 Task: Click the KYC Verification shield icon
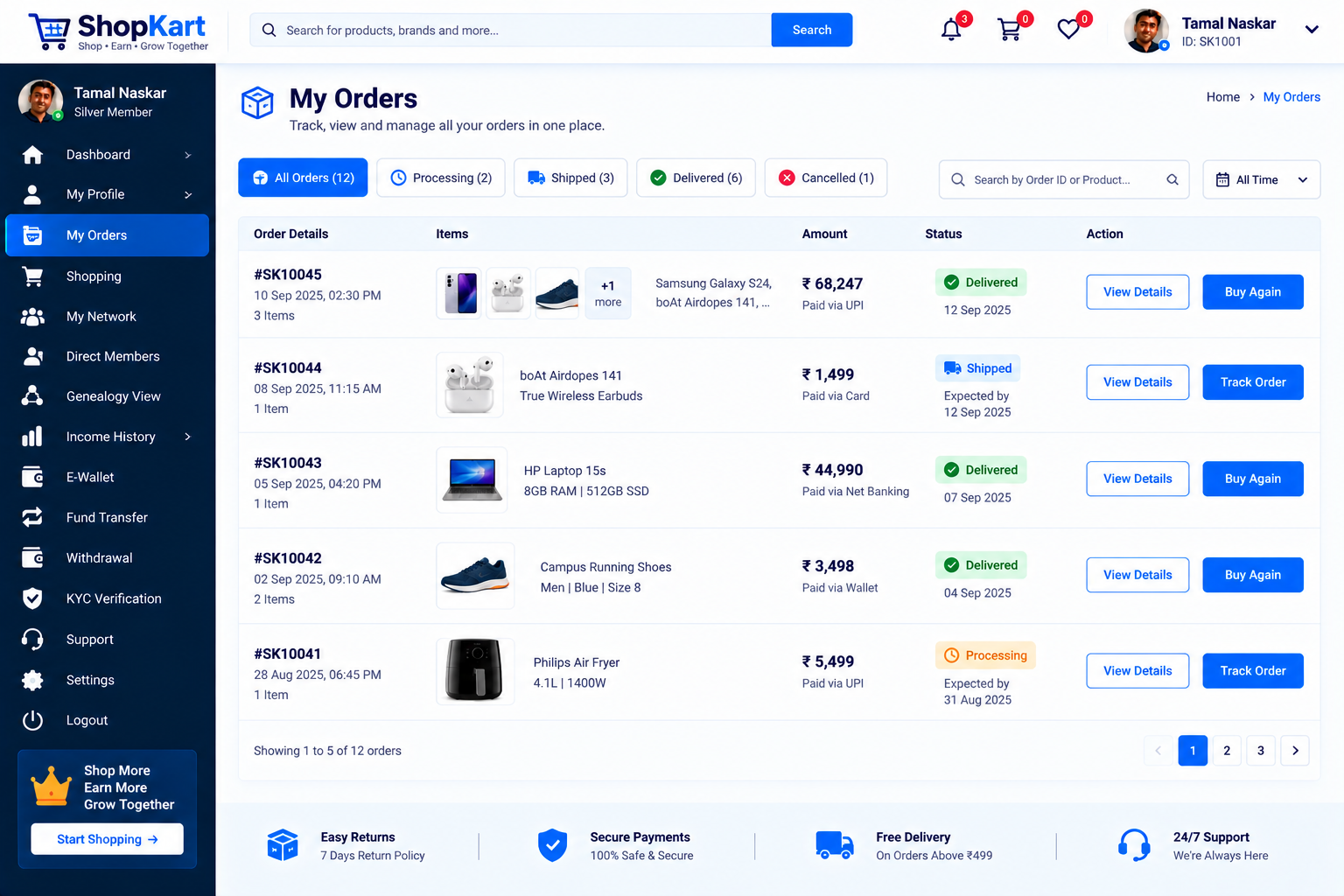tap(32, 598)
